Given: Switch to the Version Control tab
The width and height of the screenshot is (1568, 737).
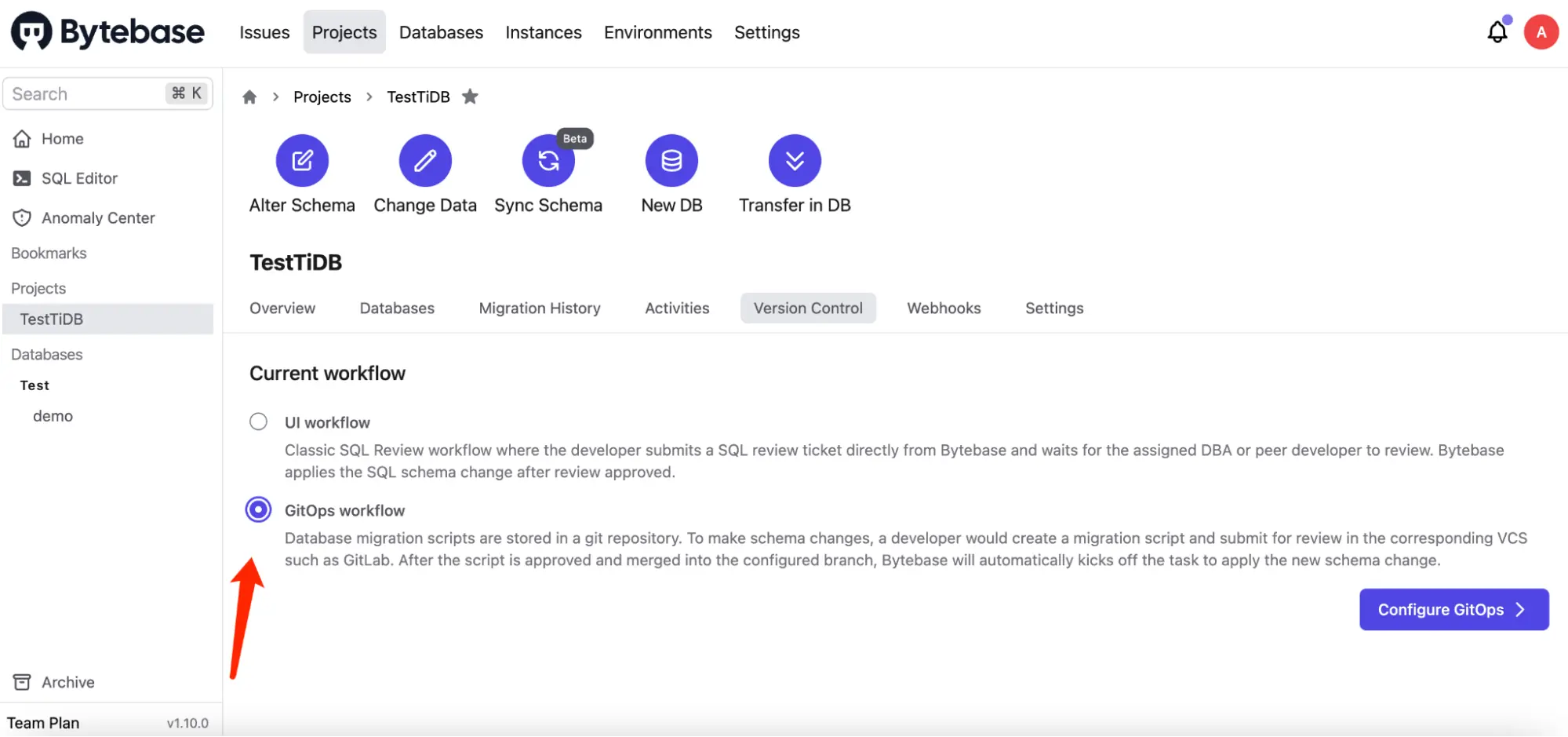Looking at the screenshot, I should (808, 308).
